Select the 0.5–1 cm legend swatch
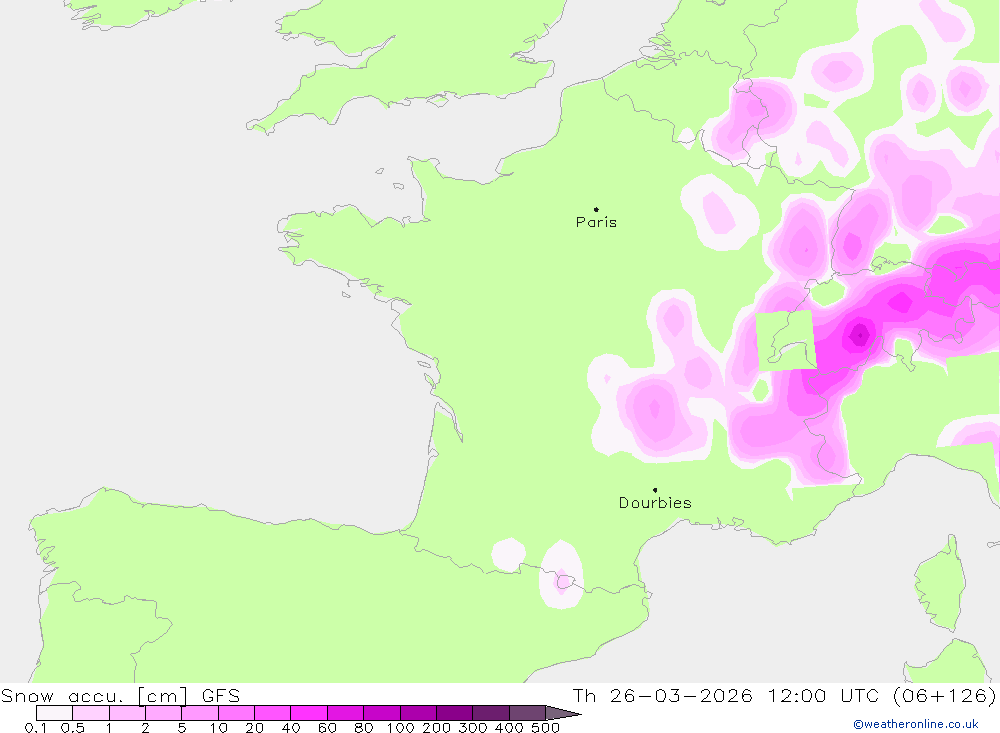Image resolution: width=1000 pixels, height=733 pixels. pyautogui.click(x=91, y=713)
